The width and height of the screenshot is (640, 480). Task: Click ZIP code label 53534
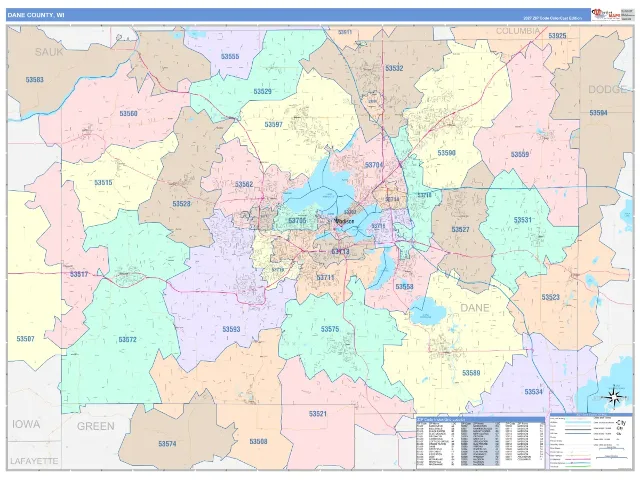(x=533, y=392)
